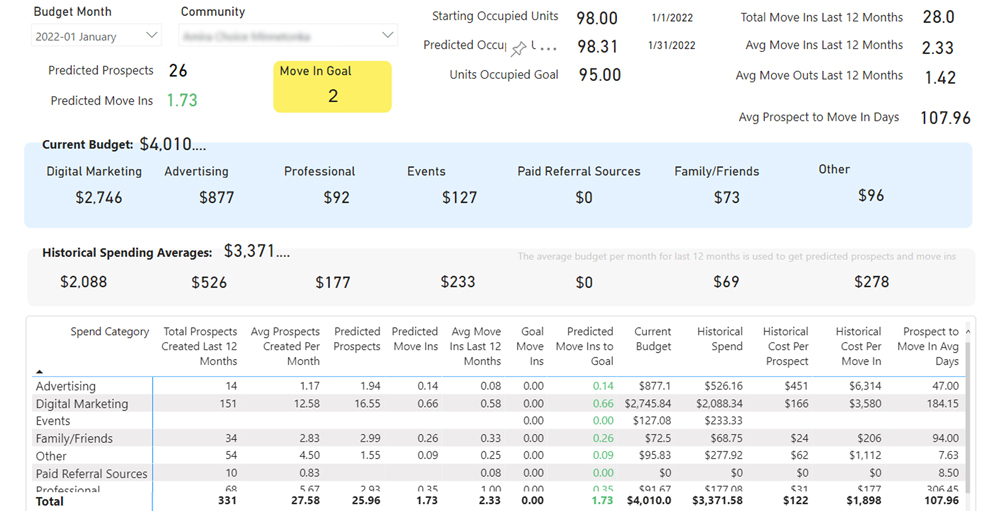Click the Current Budget column header

pyautogui.click(x=652, y=339)
